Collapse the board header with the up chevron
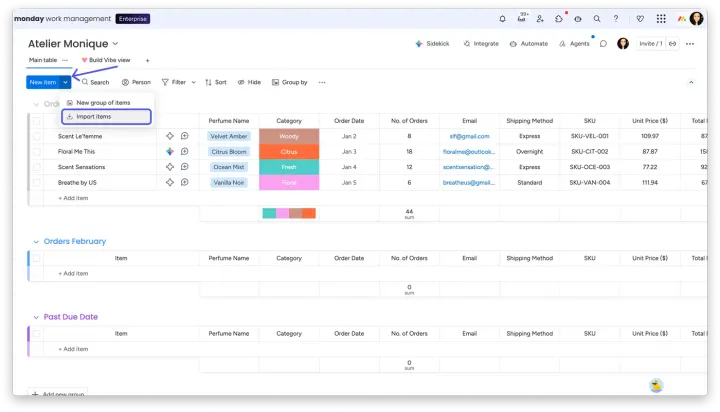720x412 pixels. point(691,82)
